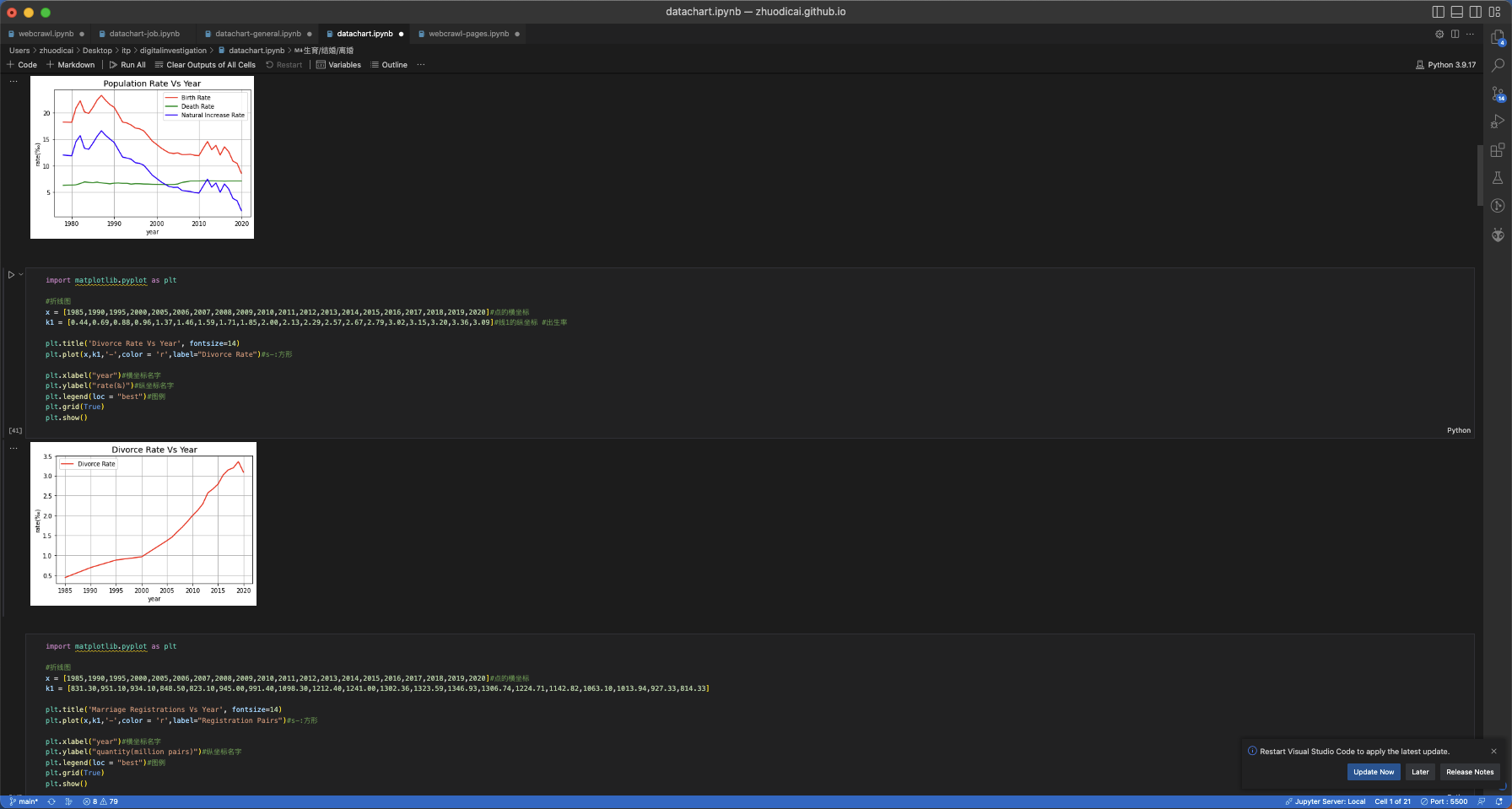Open the Python 3.9.17 kernel picker

pos(1446,65)
